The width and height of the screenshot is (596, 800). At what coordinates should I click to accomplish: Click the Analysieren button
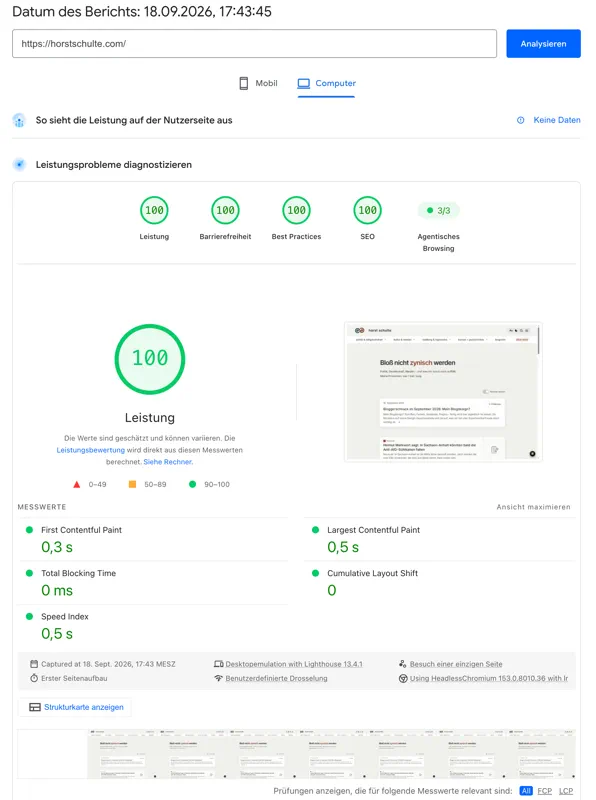tap(543, 44)
